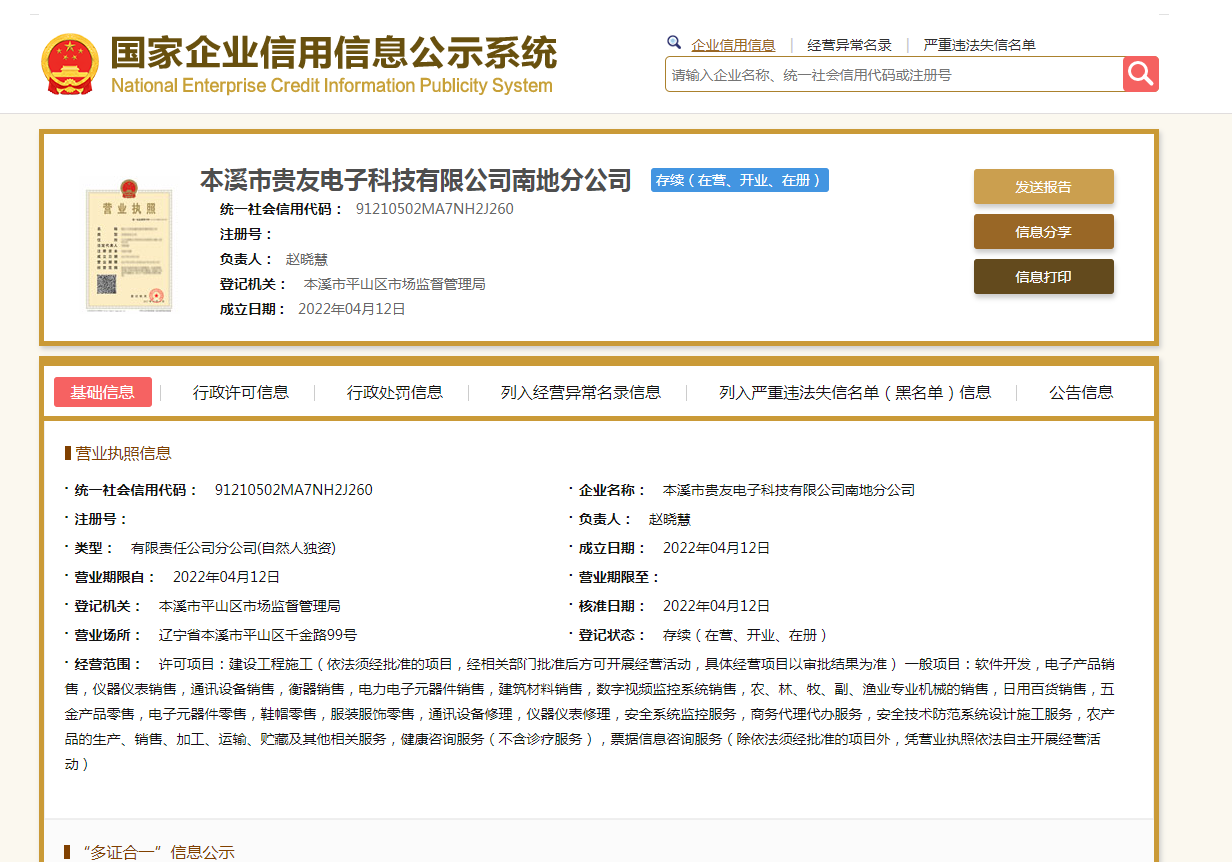Click the small magnifier icon beside 企业信用信息
1232x862 pixels.
(x=674, y=43)
